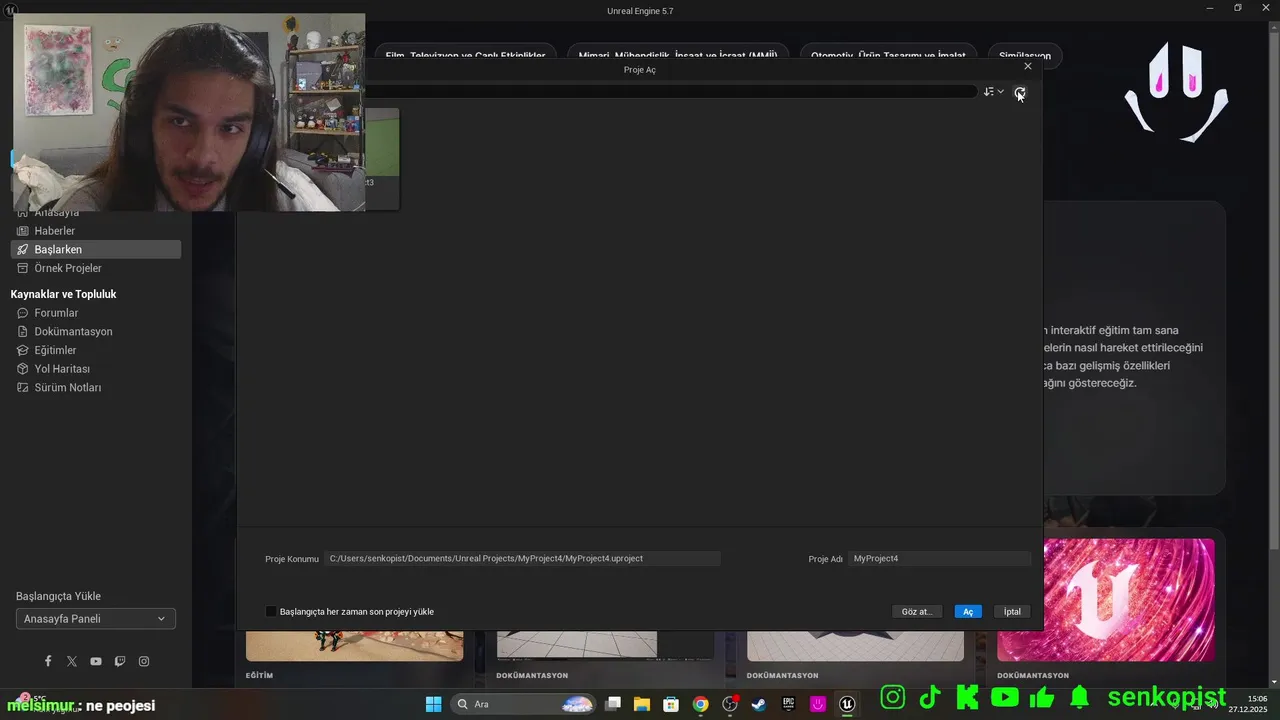Open Steam from the taskbar
This screenshot has height=720, width=1280.
[x=759, y=704]
